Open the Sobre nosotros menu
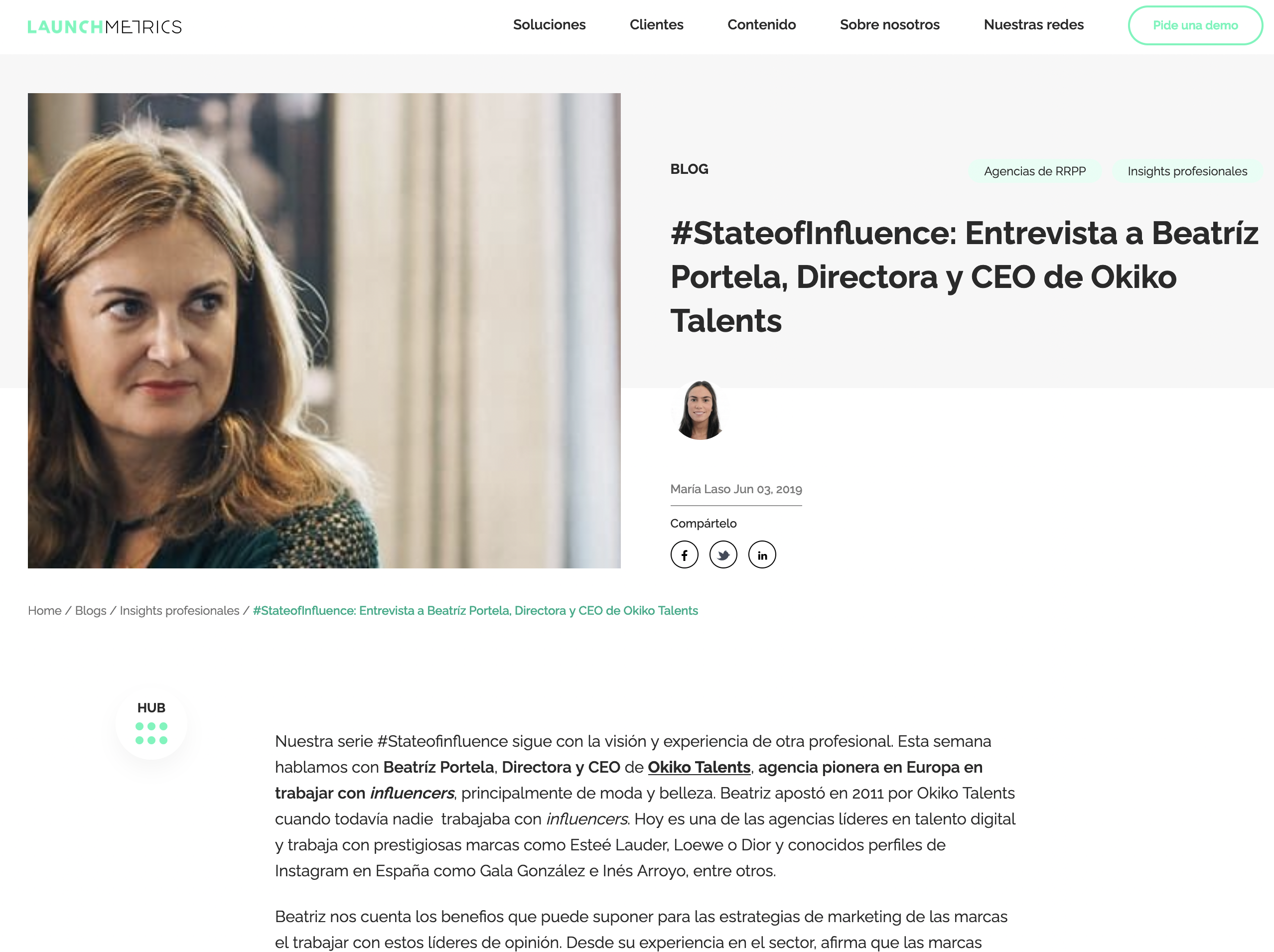The width and height of the screenshot is (1274, 952). tap(889, 25)
